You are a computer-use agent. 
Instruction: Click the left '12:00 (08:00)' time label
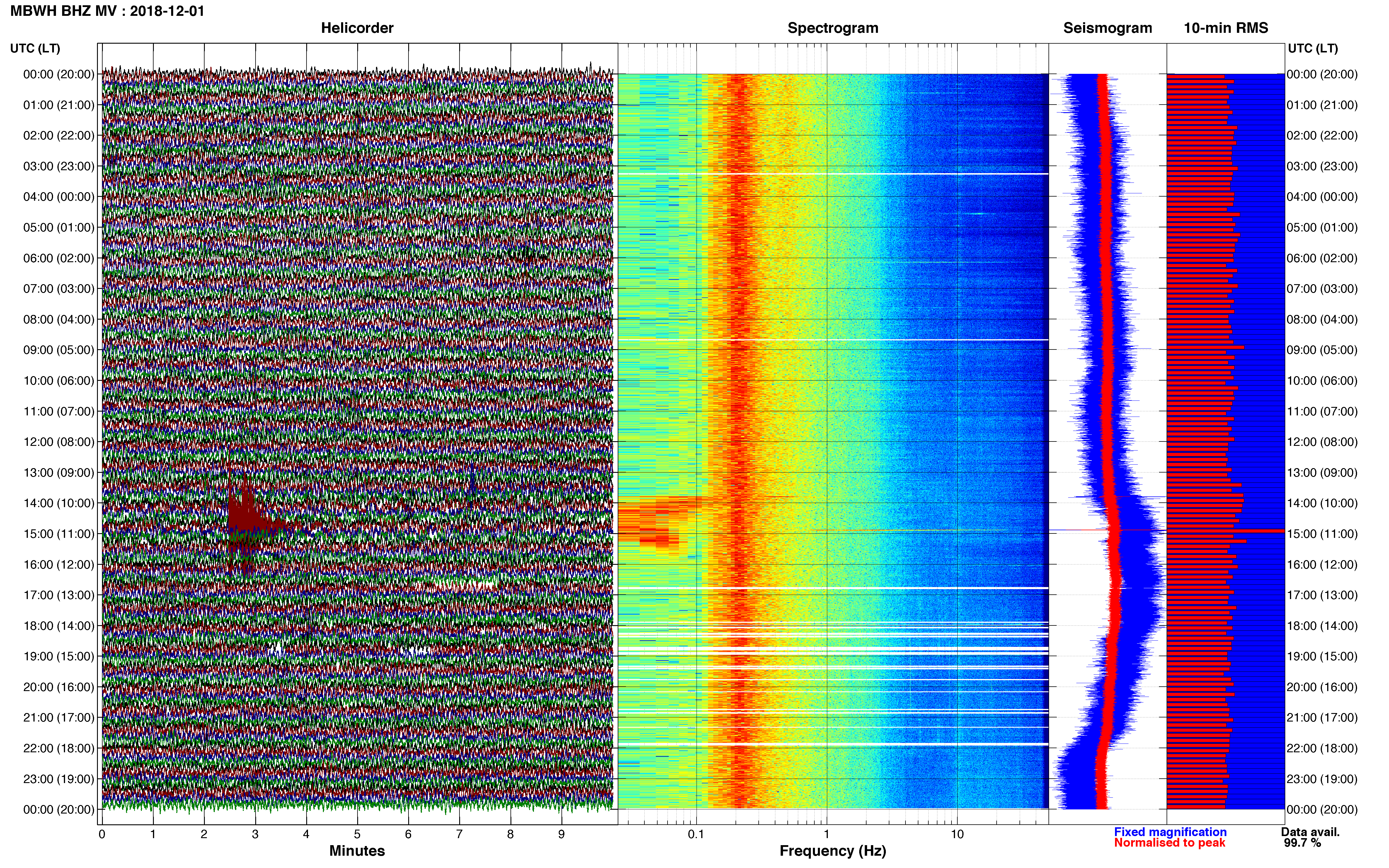[59, 442]
